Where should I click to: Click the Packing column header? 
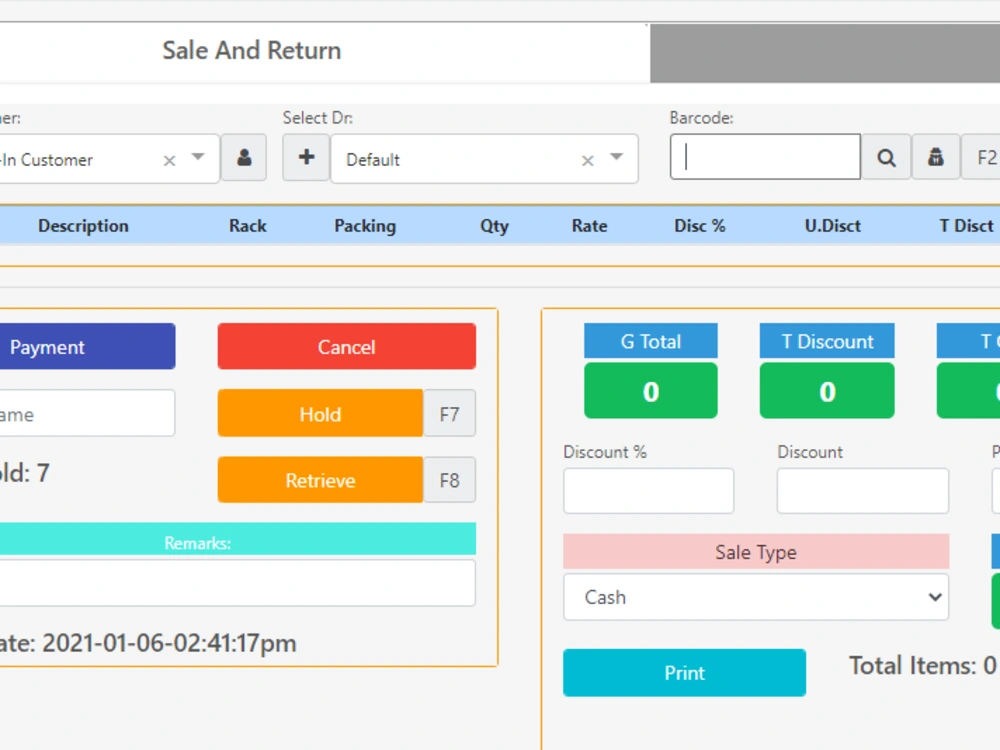click(365, 226)
